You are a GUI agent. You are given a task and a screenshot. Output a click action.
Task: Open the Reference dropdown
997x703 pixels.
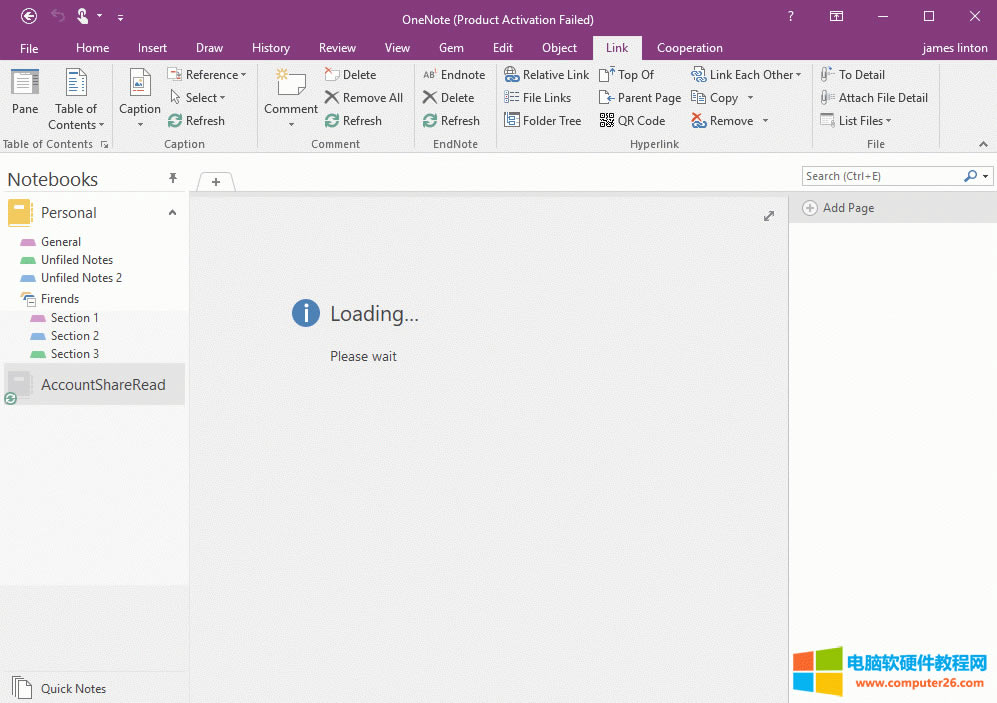(207, 74)
